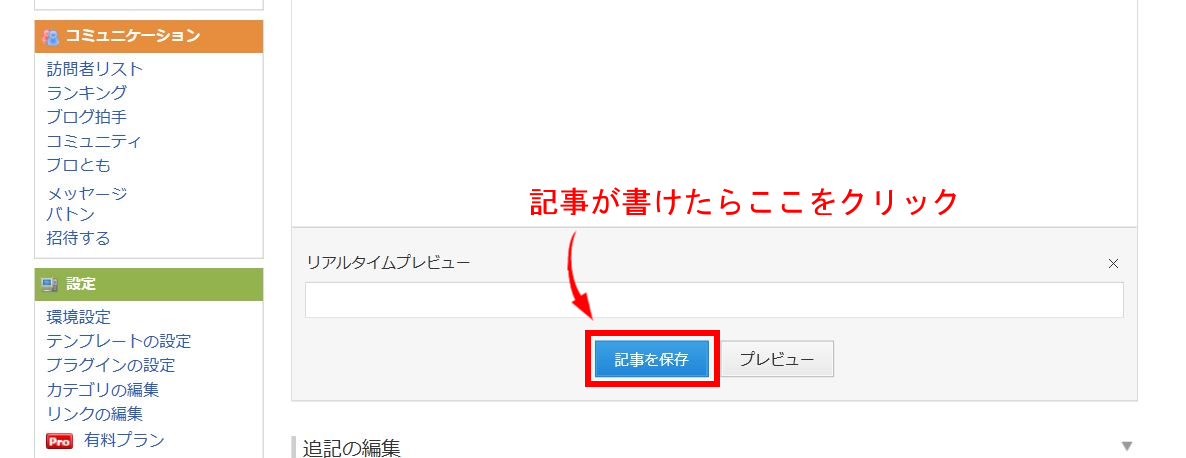1186x458 pixels.
Task: Click inside the realtime preview field
Action: [714, 300]
